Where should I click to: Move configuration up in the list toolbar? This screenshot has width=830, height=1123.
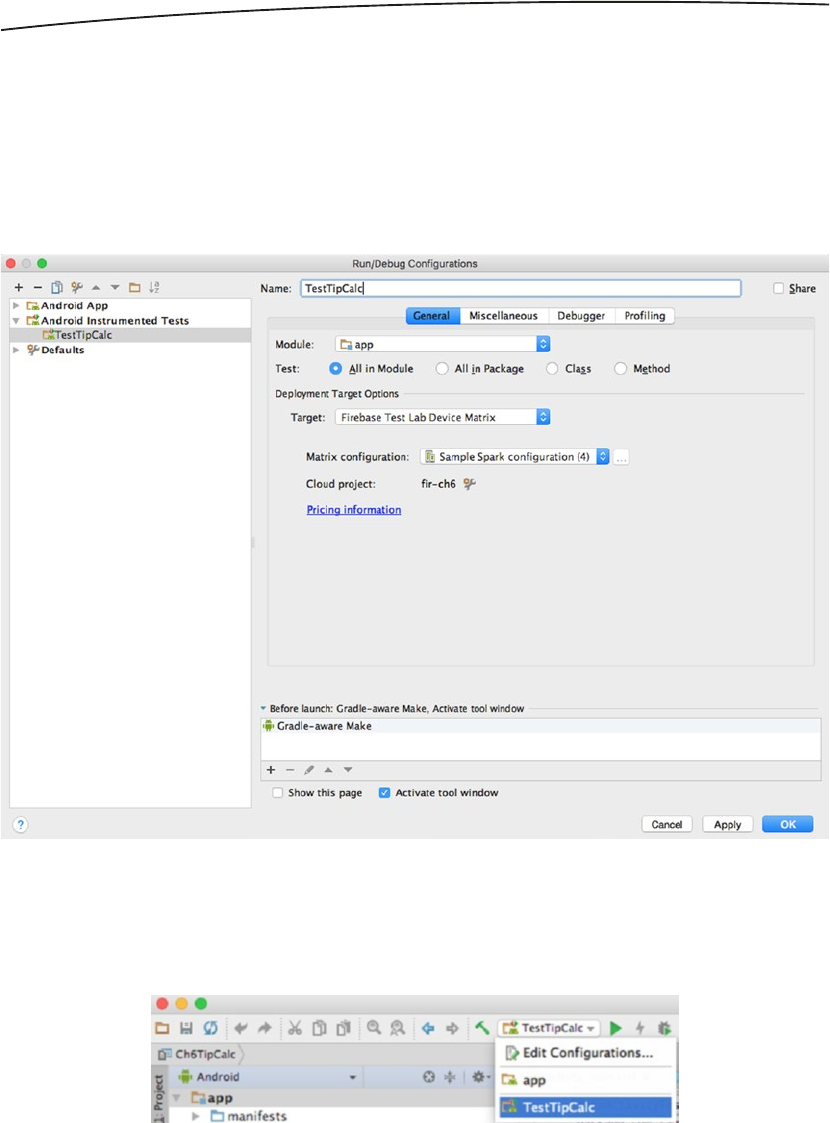coord(96,287)
